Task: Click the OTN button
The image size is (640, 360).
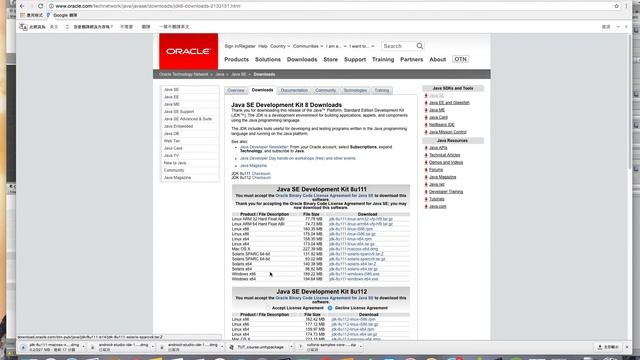Action: click(x=460, y=60)
